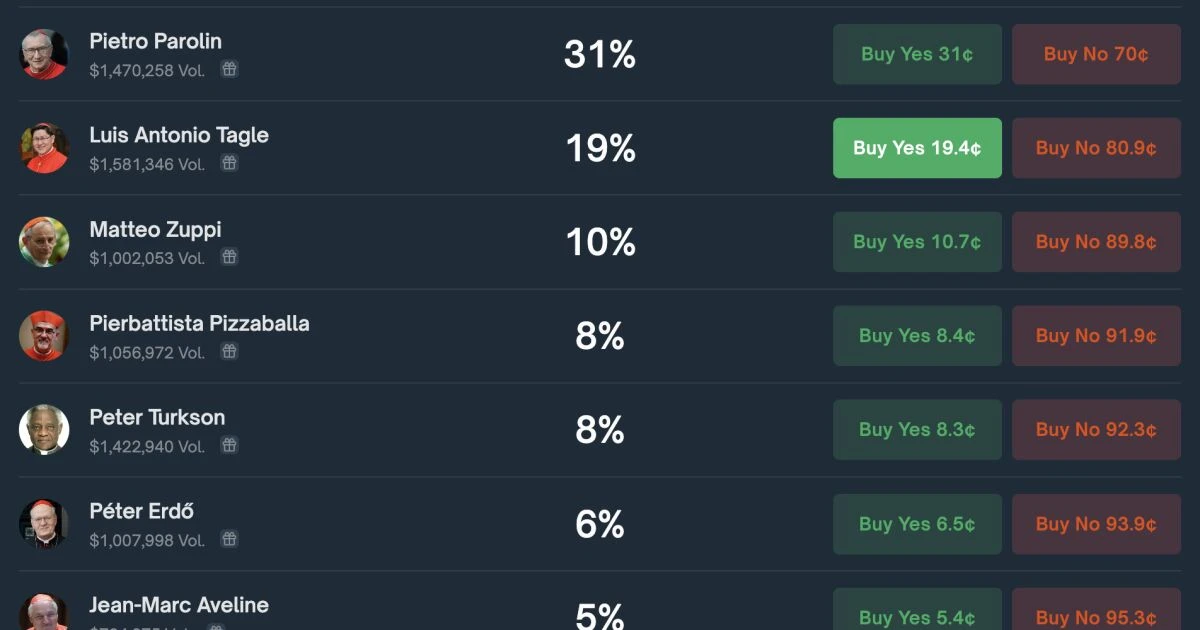Click the gift icon next to Matteo Zuppi volume
The width and height of the screenshot is (1200, 630).
pyautogui.click(x=229, y=257)
